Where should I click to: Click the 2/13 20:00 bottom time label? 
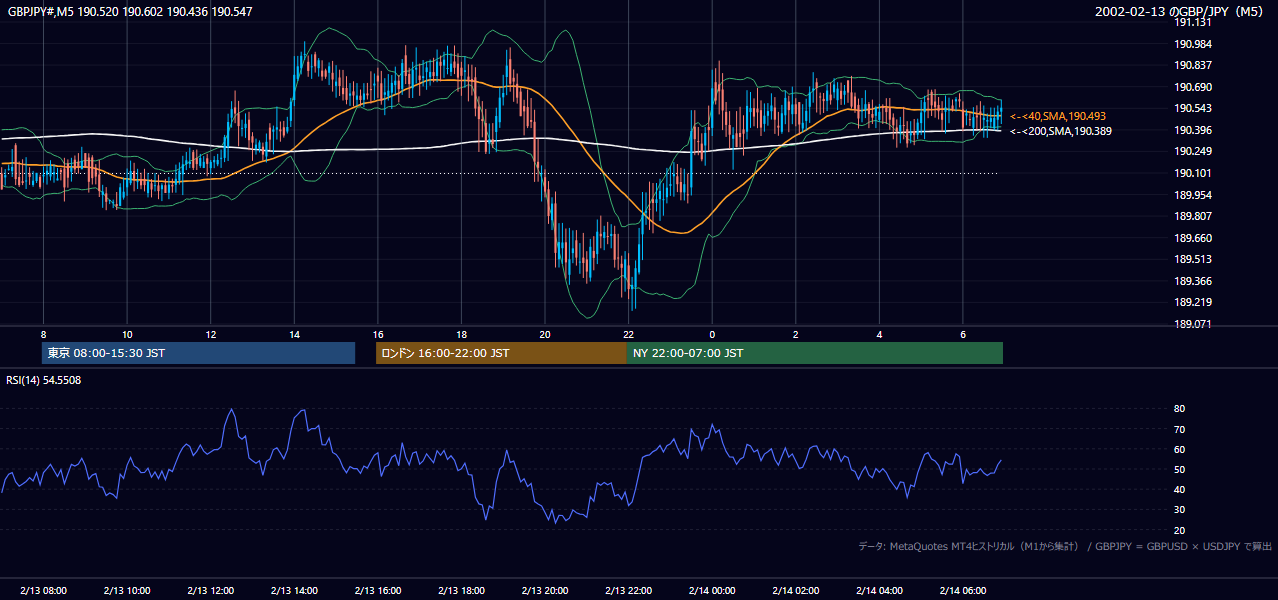pyautogui.click(x=545, y=591)
